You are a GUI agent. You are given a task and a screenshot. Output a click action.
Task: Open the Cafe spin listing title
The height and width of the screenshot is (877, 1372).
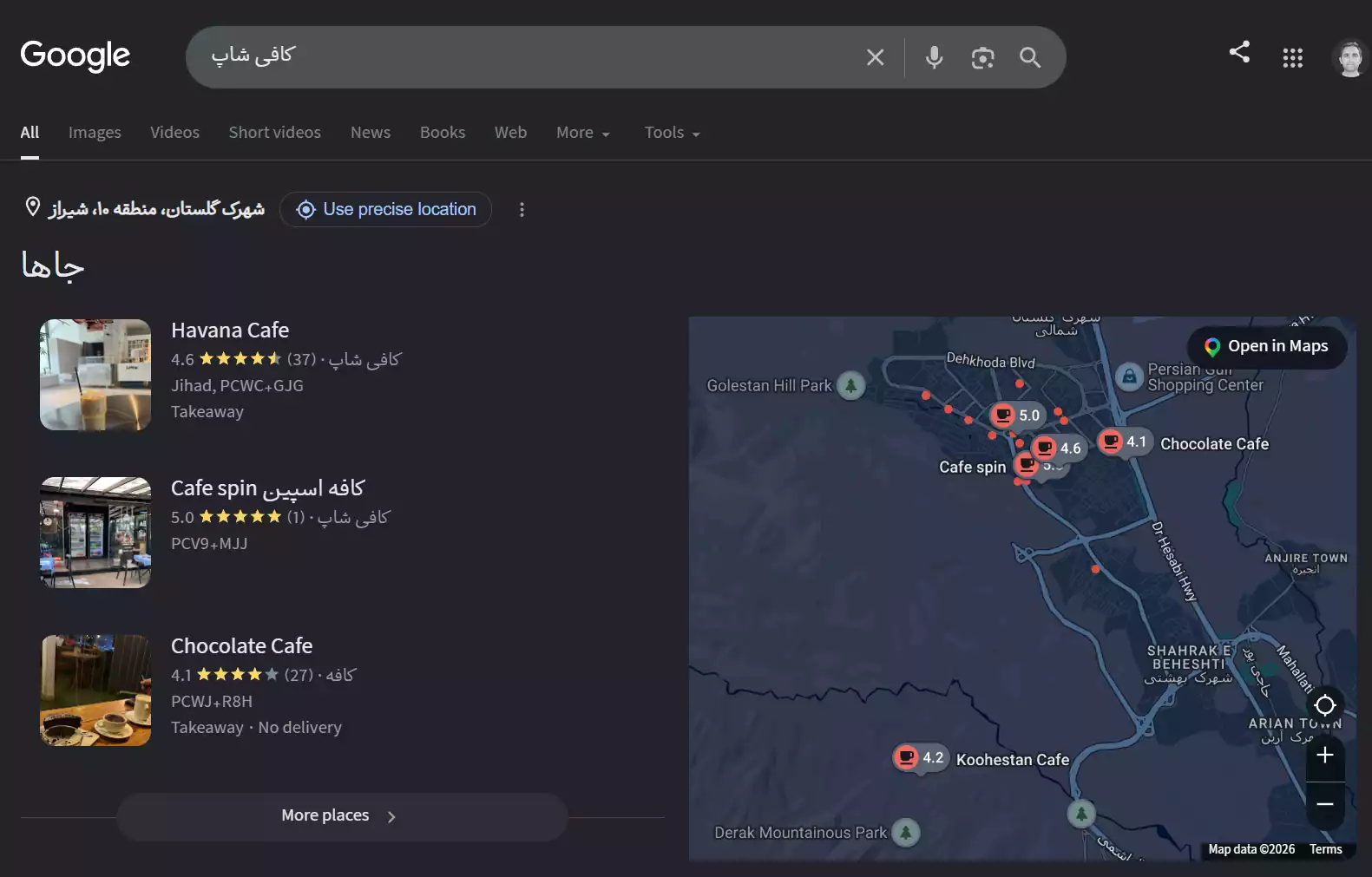click(267, 488)
